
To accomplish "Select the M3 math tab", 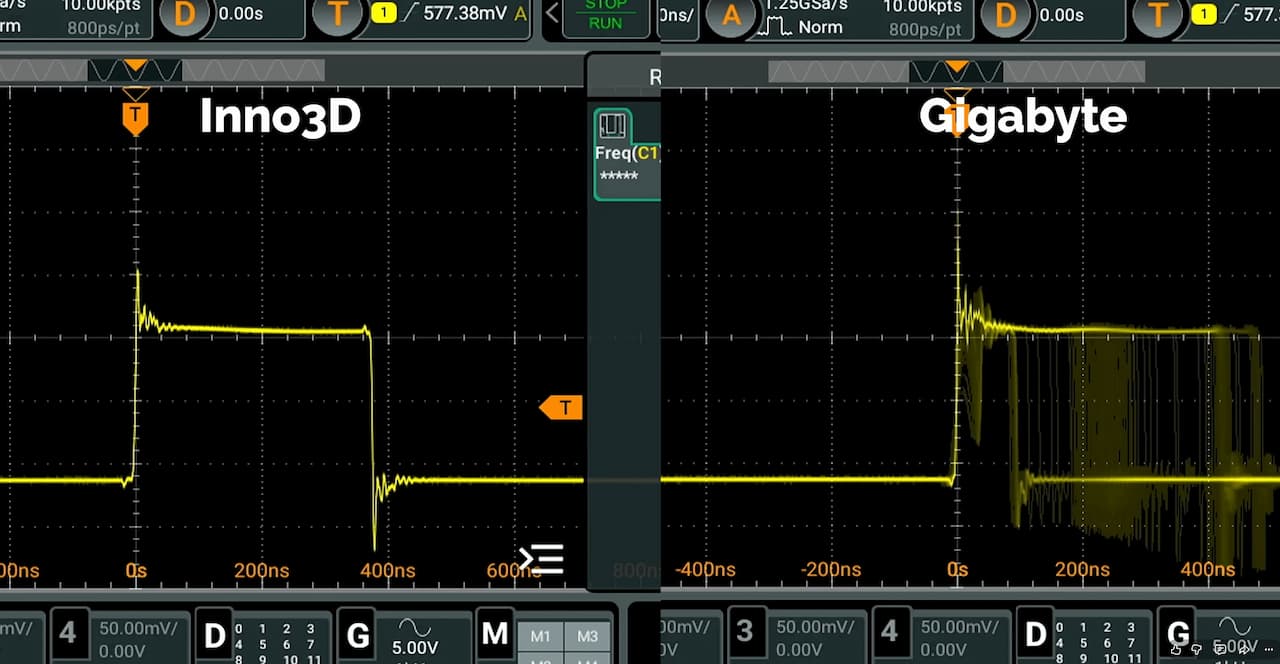I will tap(587, 636).
